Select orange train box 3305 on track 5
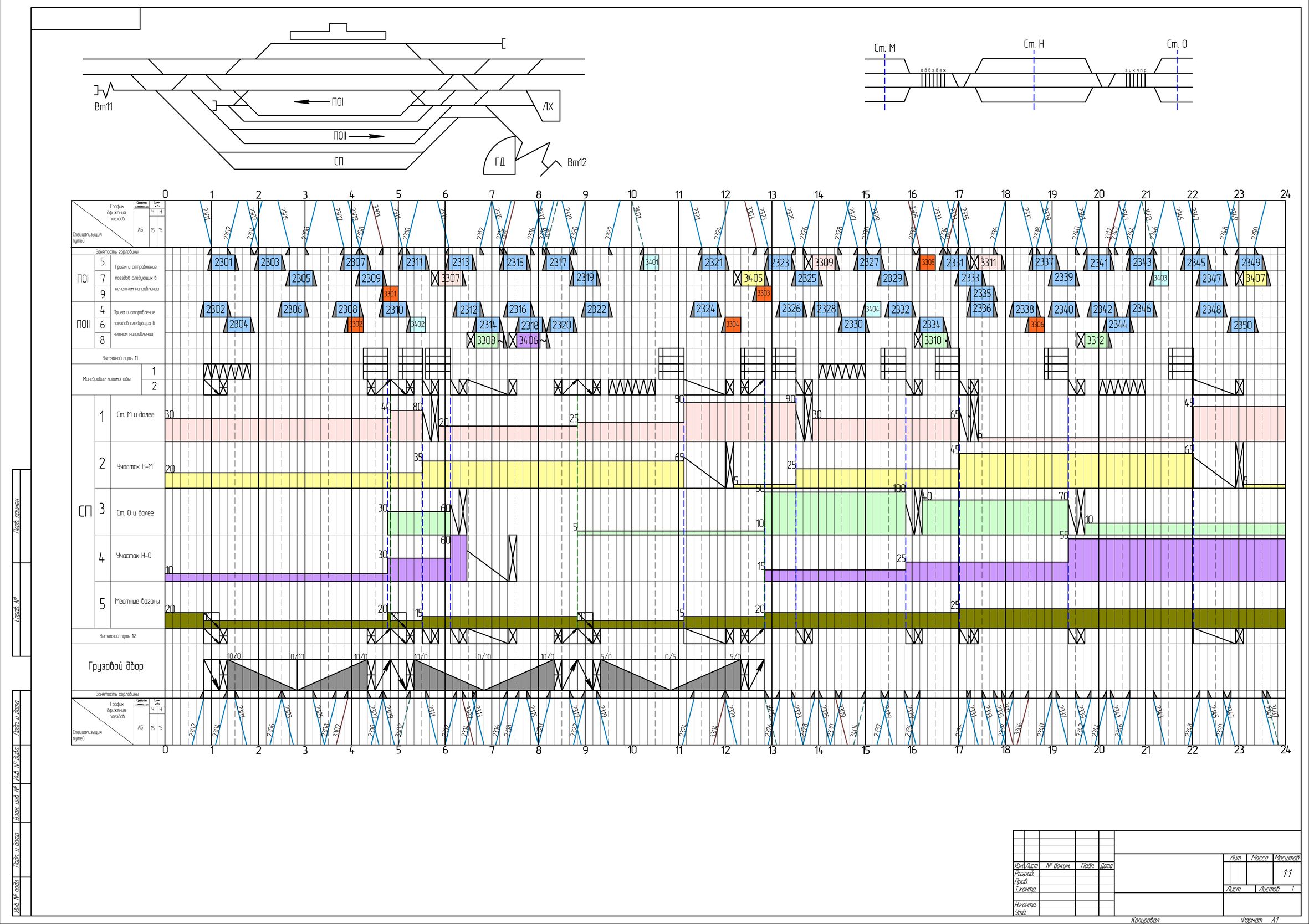Viewport: 1309px width, 924px height. tap(928, 263)
